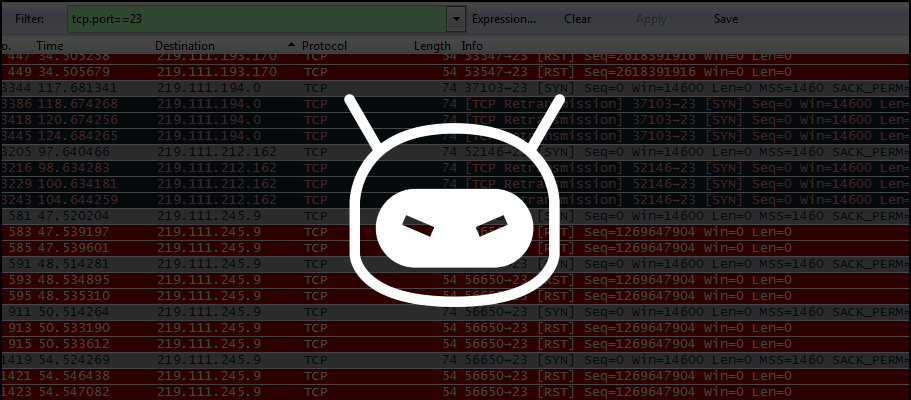The height and width of the screenshot is (400, 911).
Task: Select packet at time 104.644259
Action: coord(456,200)
